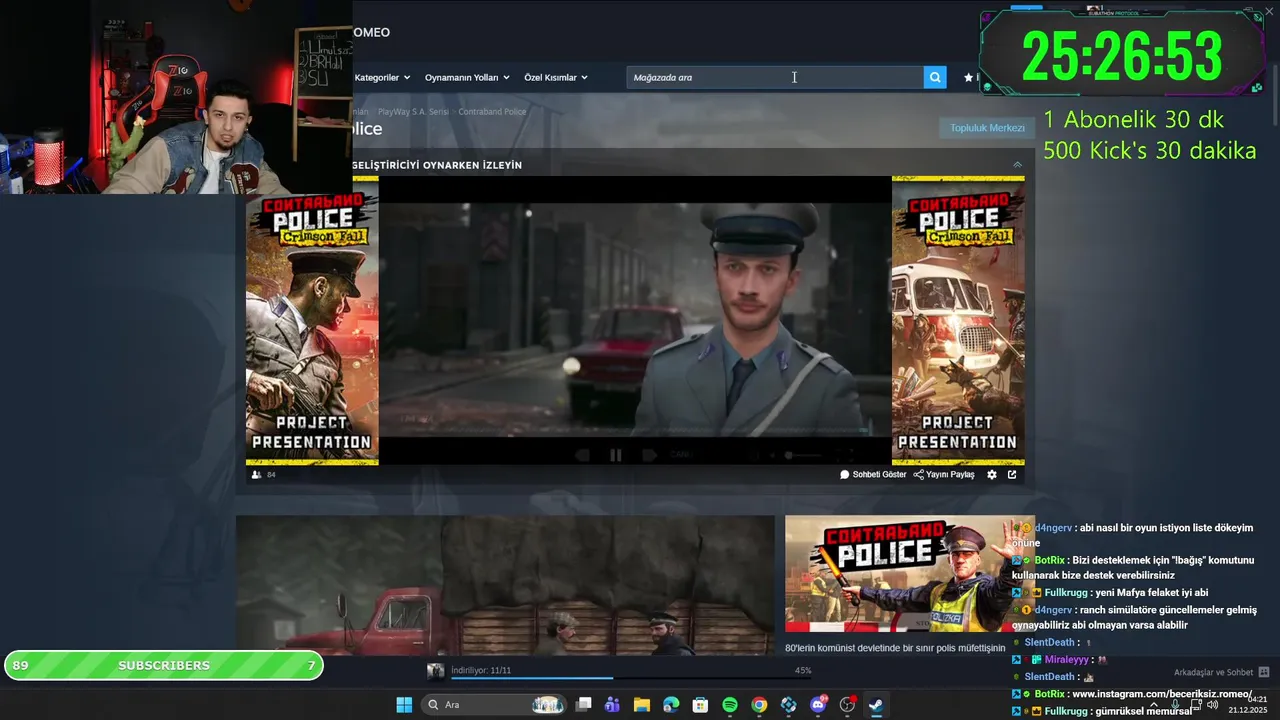The width and height of the screenshot is (1280, 720).
Task: Click the taskbar 'Ara' search box
Action: point(494,705)
